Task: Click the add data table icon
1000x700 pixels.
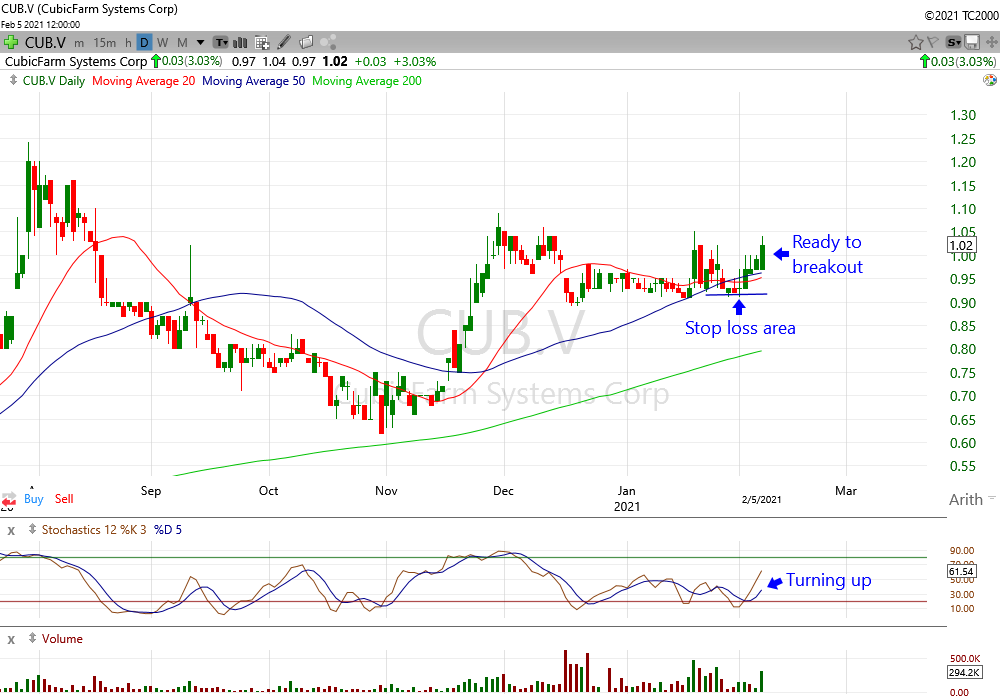Action: click(262, 43)
